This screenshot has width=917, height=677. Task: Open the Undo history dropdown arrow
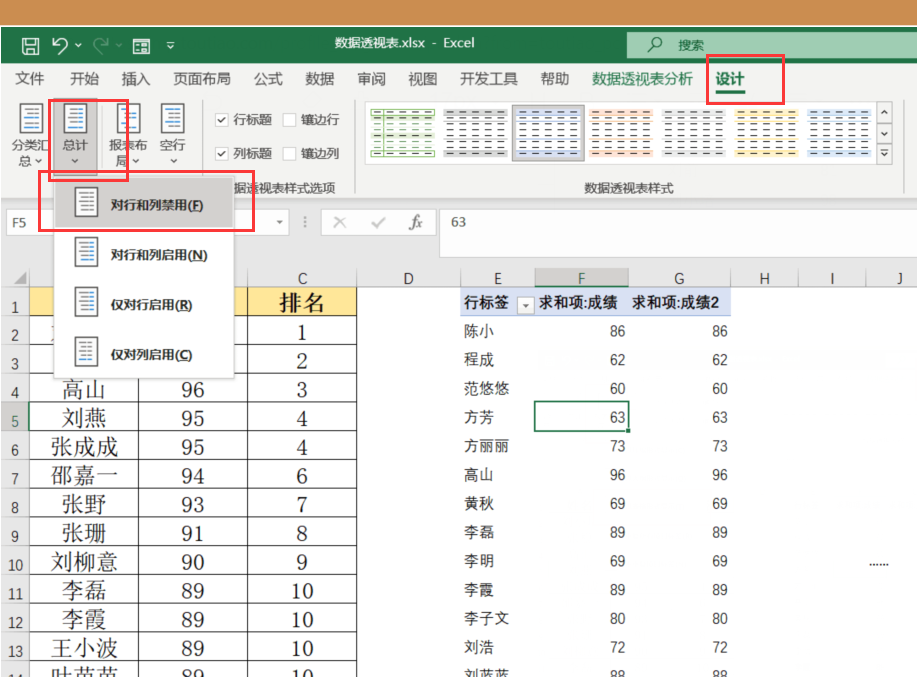click(78, 45)
